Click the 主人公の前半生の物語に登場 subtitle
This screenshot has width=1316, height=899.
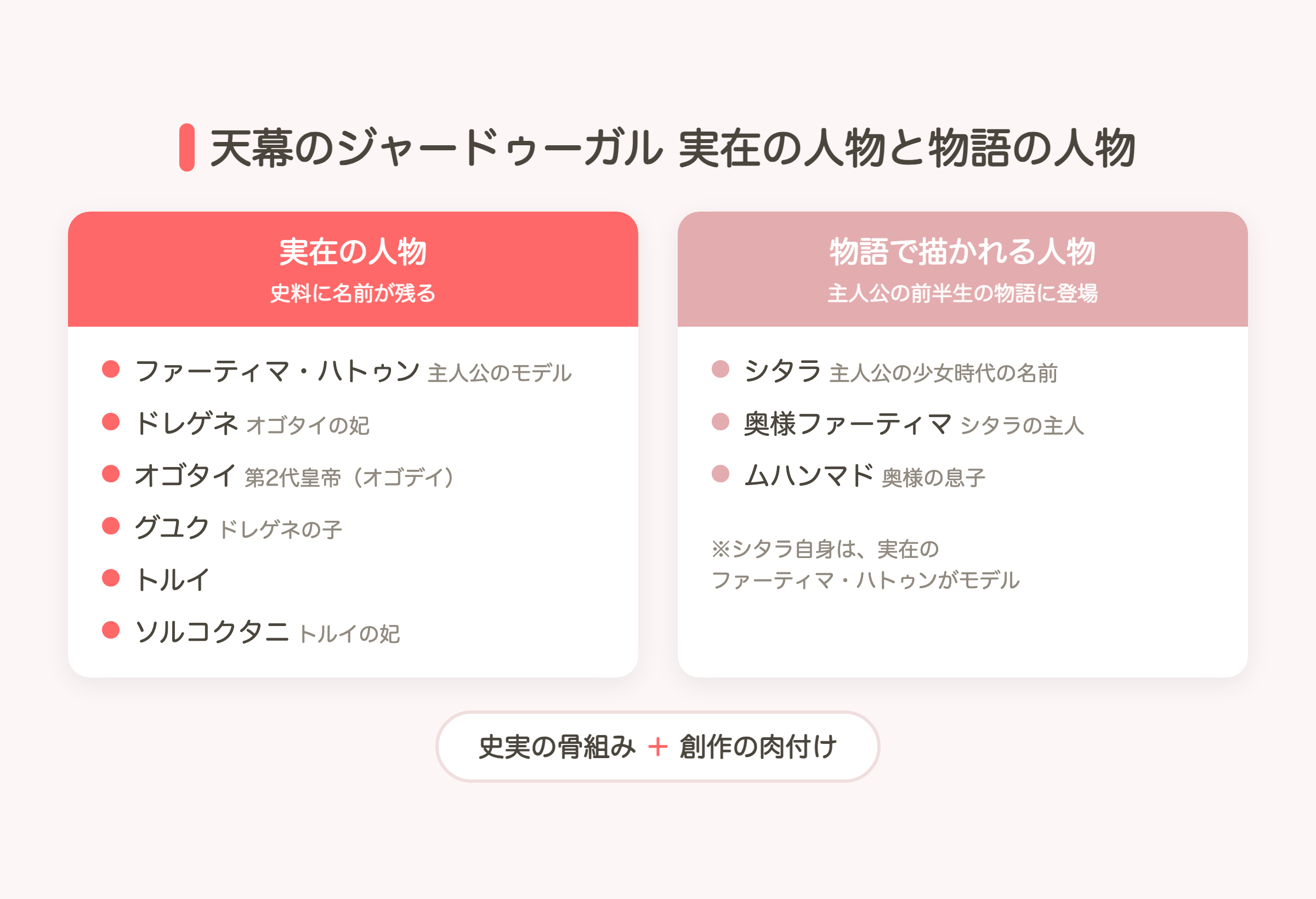pyautogui.click(x=963, y=293)
